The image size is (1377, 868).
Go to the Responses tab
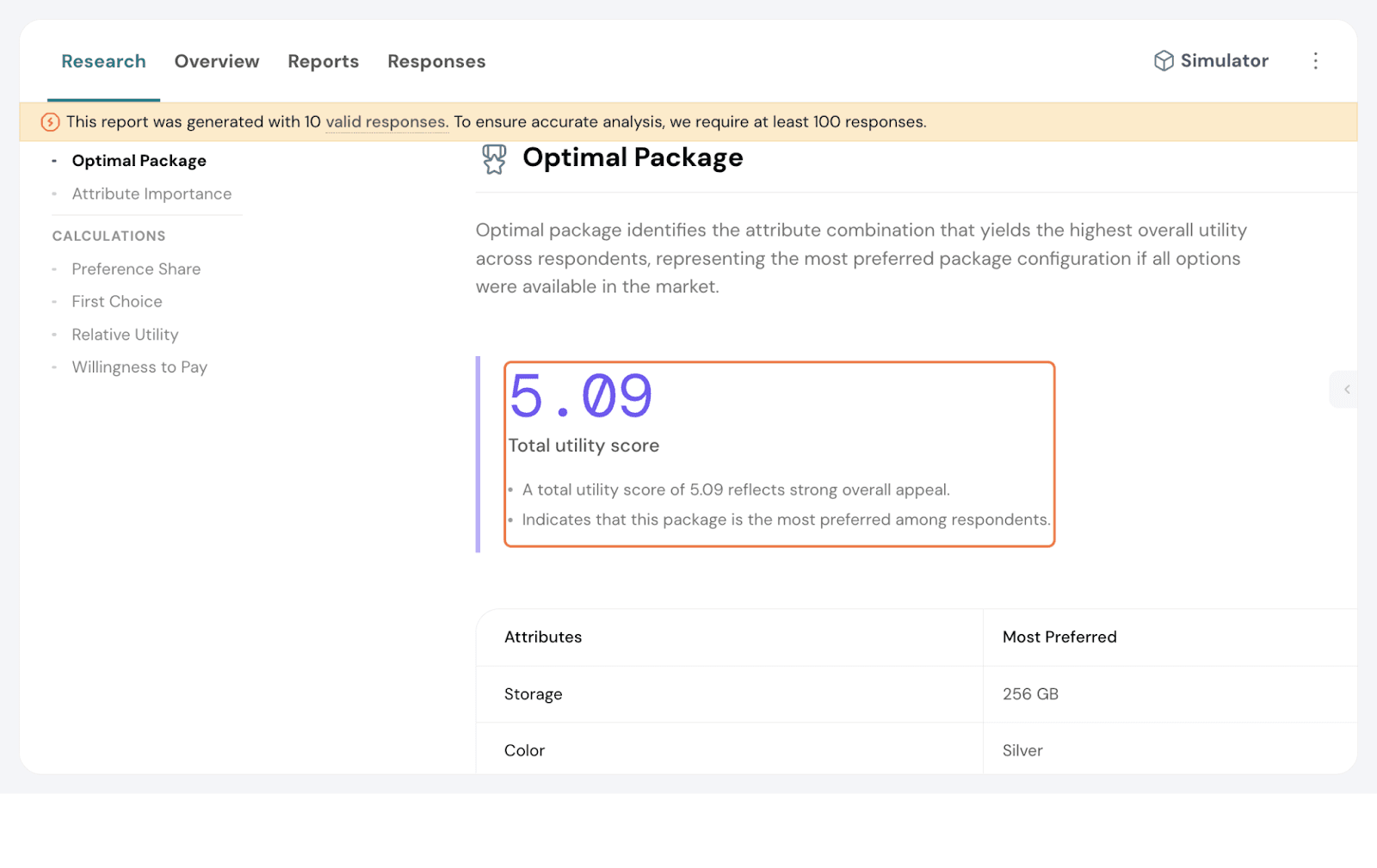coord(436,62)
